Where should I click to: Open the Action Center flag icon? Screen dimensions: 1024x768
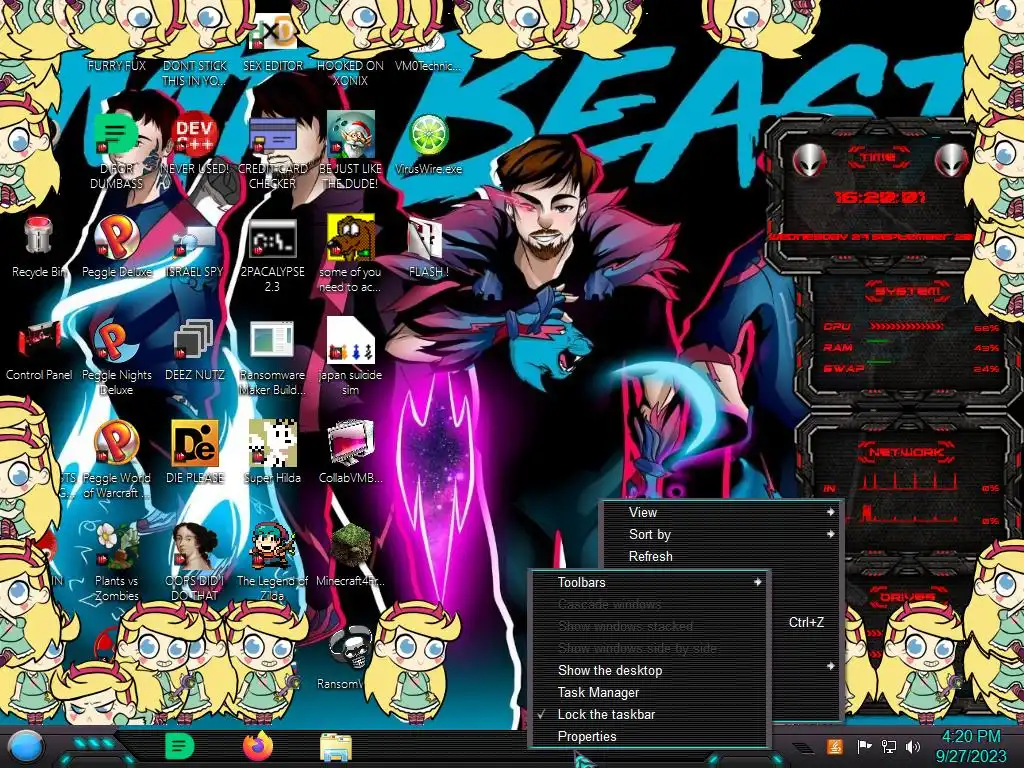pos(865,746)
